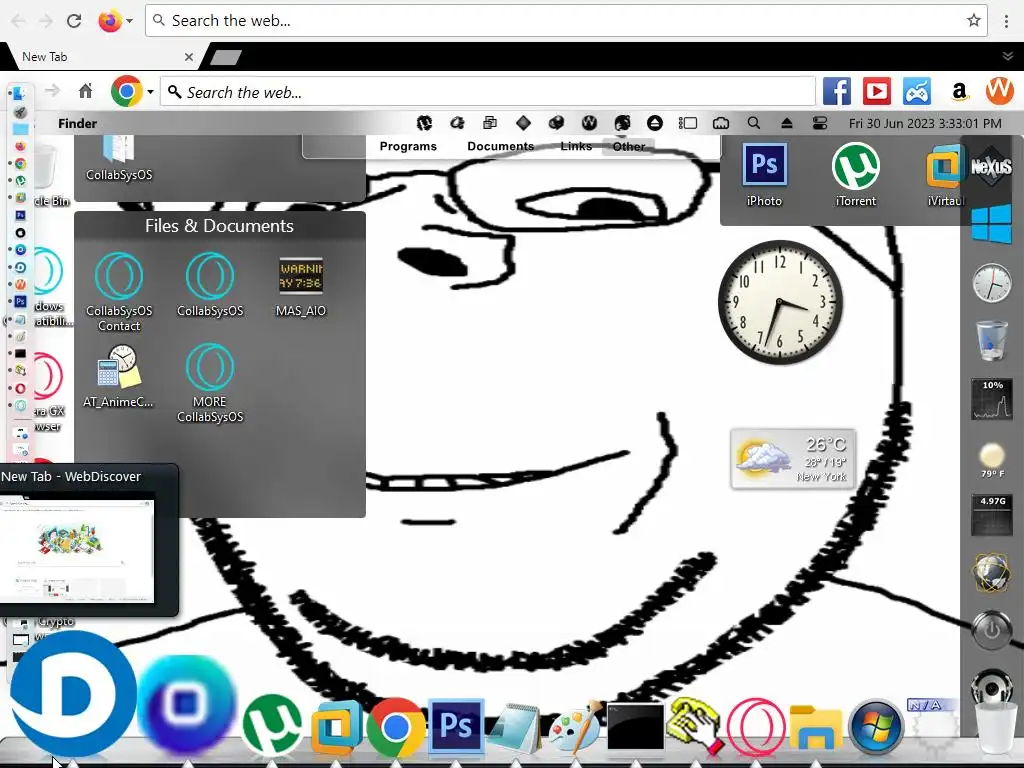Click the large blue WebDiscover D icon
This screenshot has height=768, width=1024.
click(x=73, y=694)
